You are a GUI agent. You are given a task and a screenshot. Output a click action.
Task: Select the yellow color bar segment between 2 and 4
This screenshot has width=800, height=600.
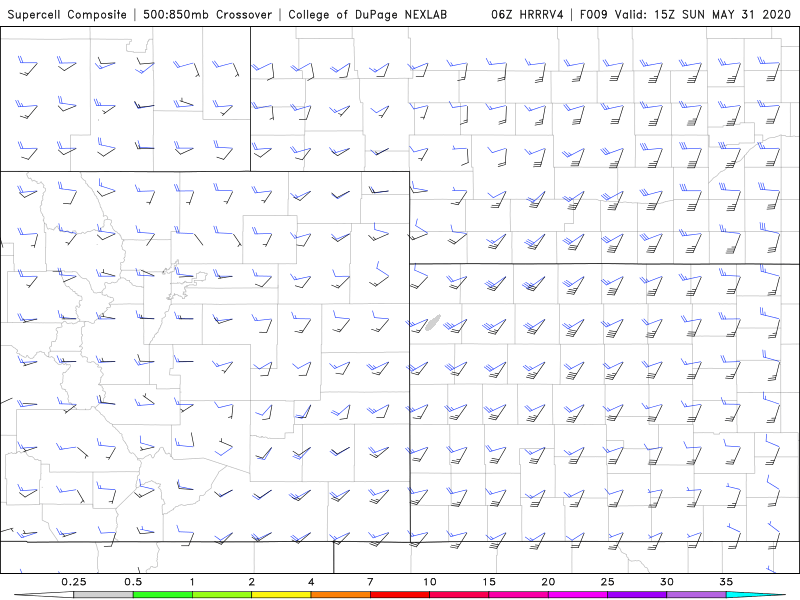281,595
